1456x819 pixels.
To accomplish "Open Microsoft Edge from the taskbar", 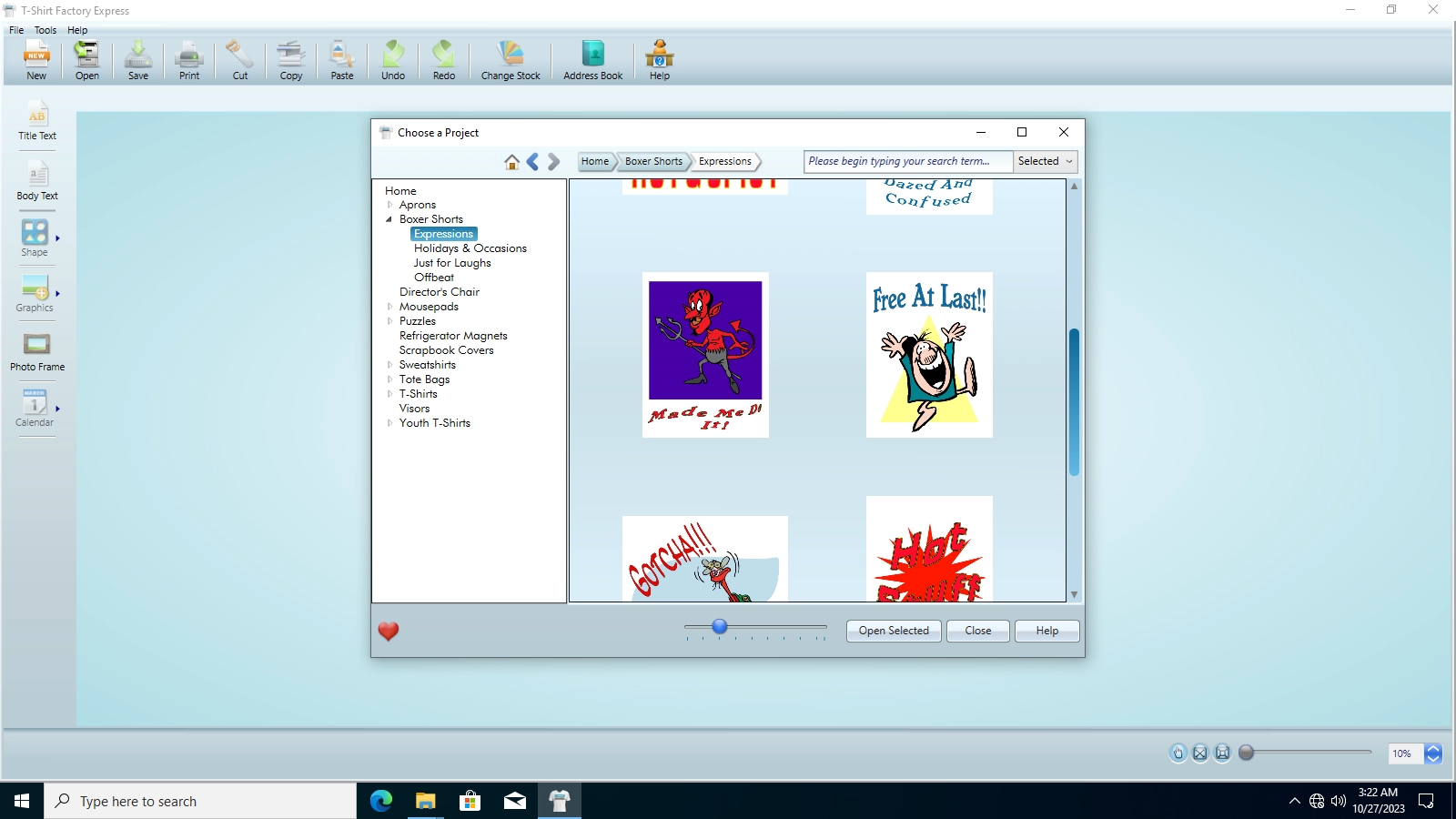I will pos(380,801).
